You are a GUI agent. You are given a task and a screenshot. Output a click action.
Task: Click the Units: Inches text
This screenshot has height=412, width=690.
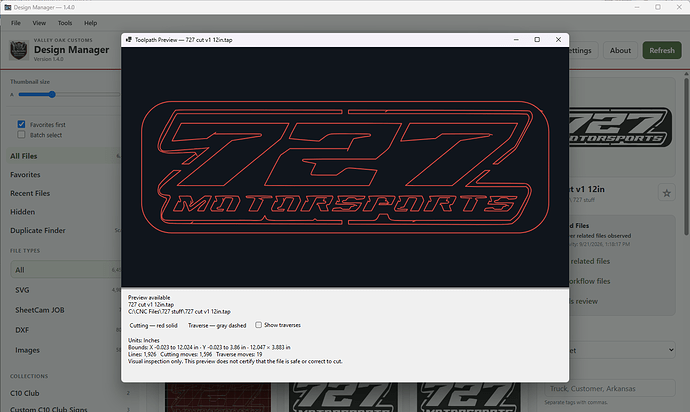coord(143,340)
